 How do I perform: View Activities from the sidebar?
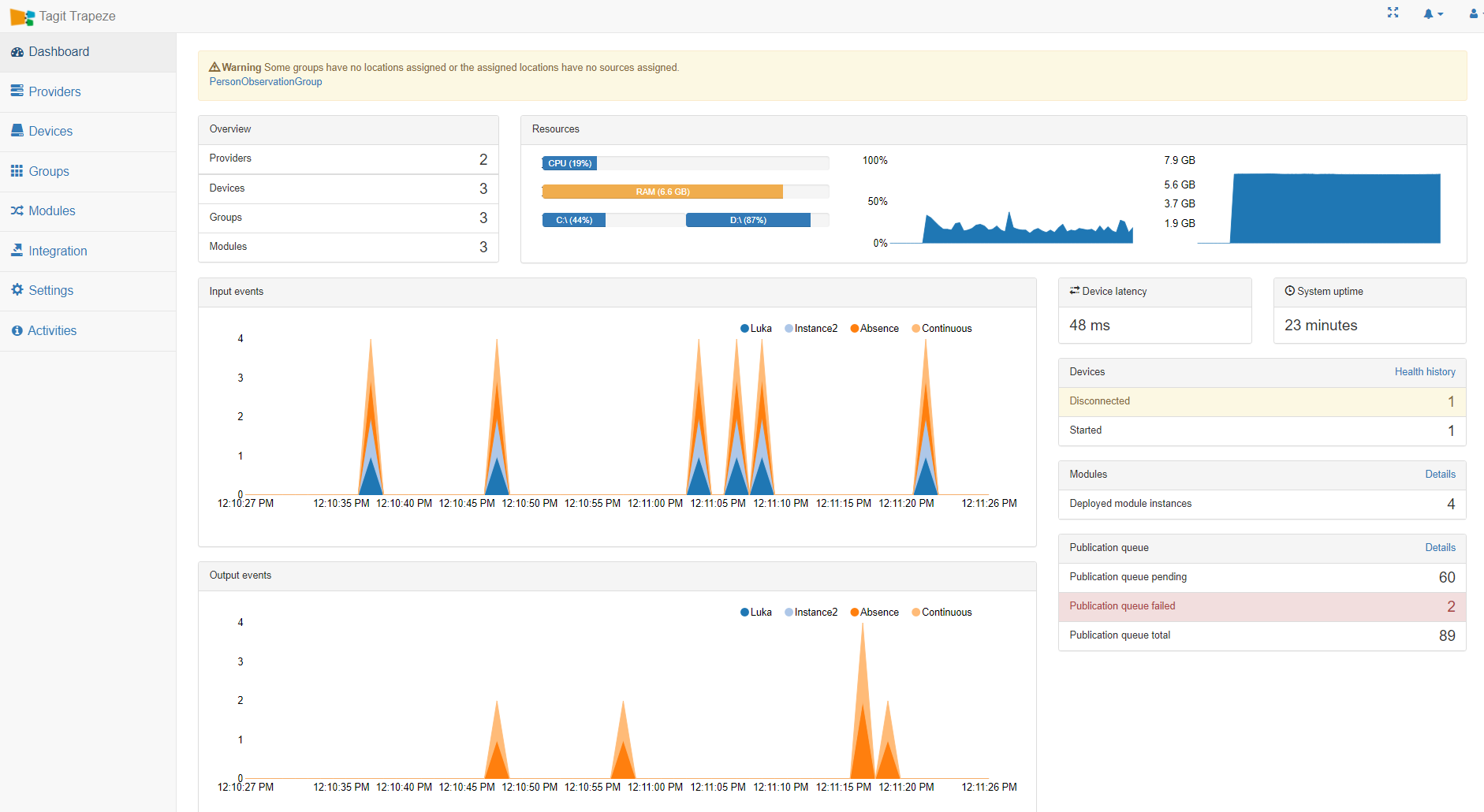(x=88, y=331)
